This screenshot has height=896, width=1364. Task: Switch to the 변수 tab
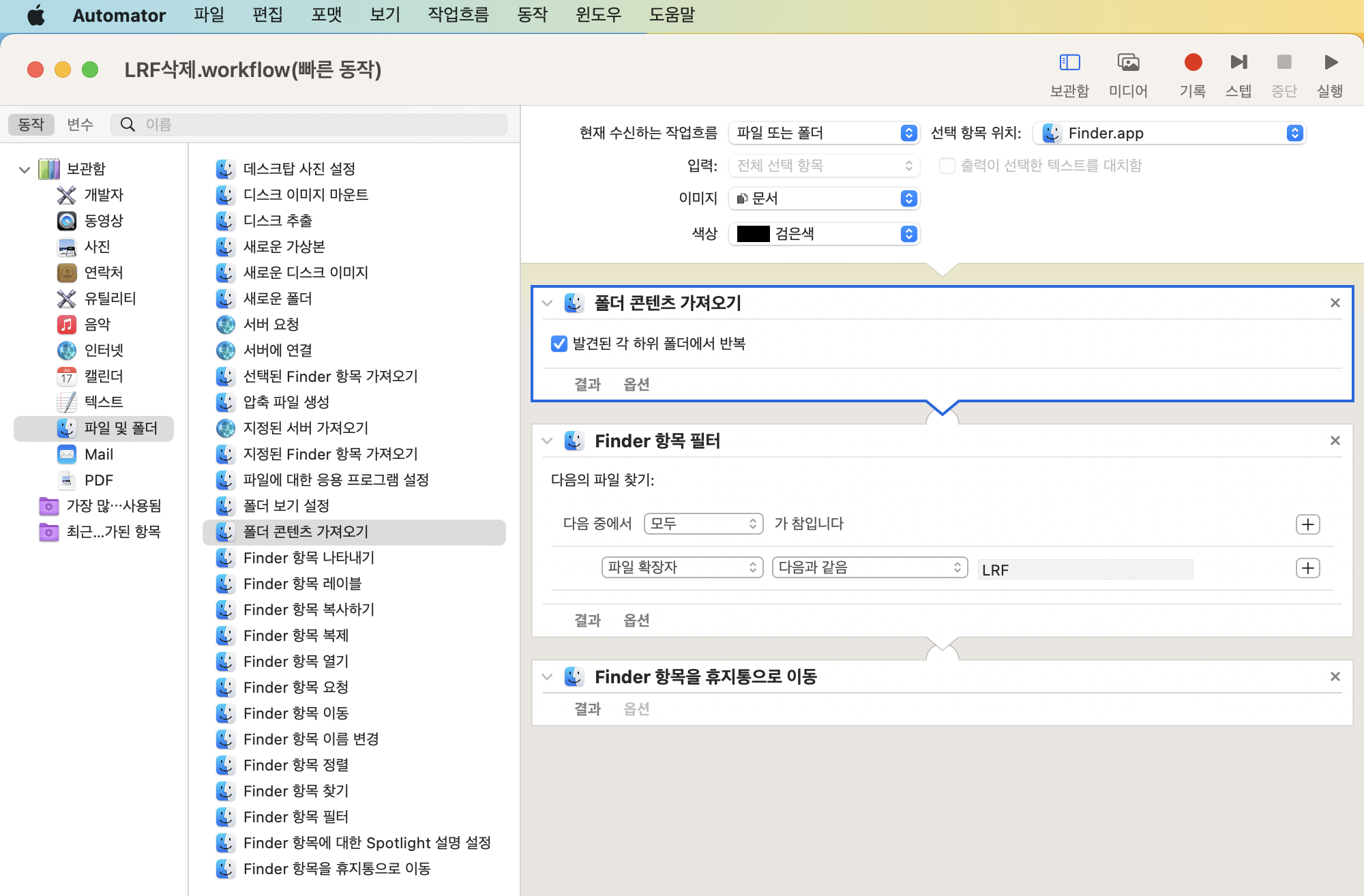point(80,124)
